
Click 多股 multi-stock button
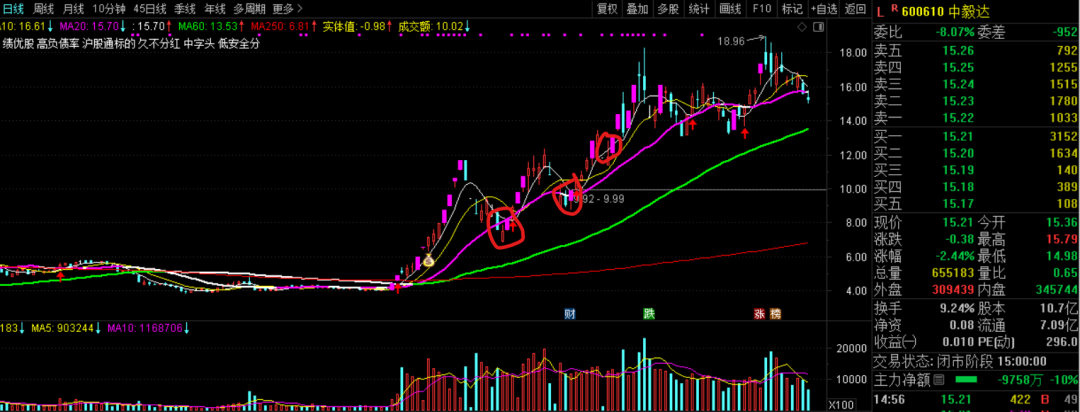pos(667,9)
